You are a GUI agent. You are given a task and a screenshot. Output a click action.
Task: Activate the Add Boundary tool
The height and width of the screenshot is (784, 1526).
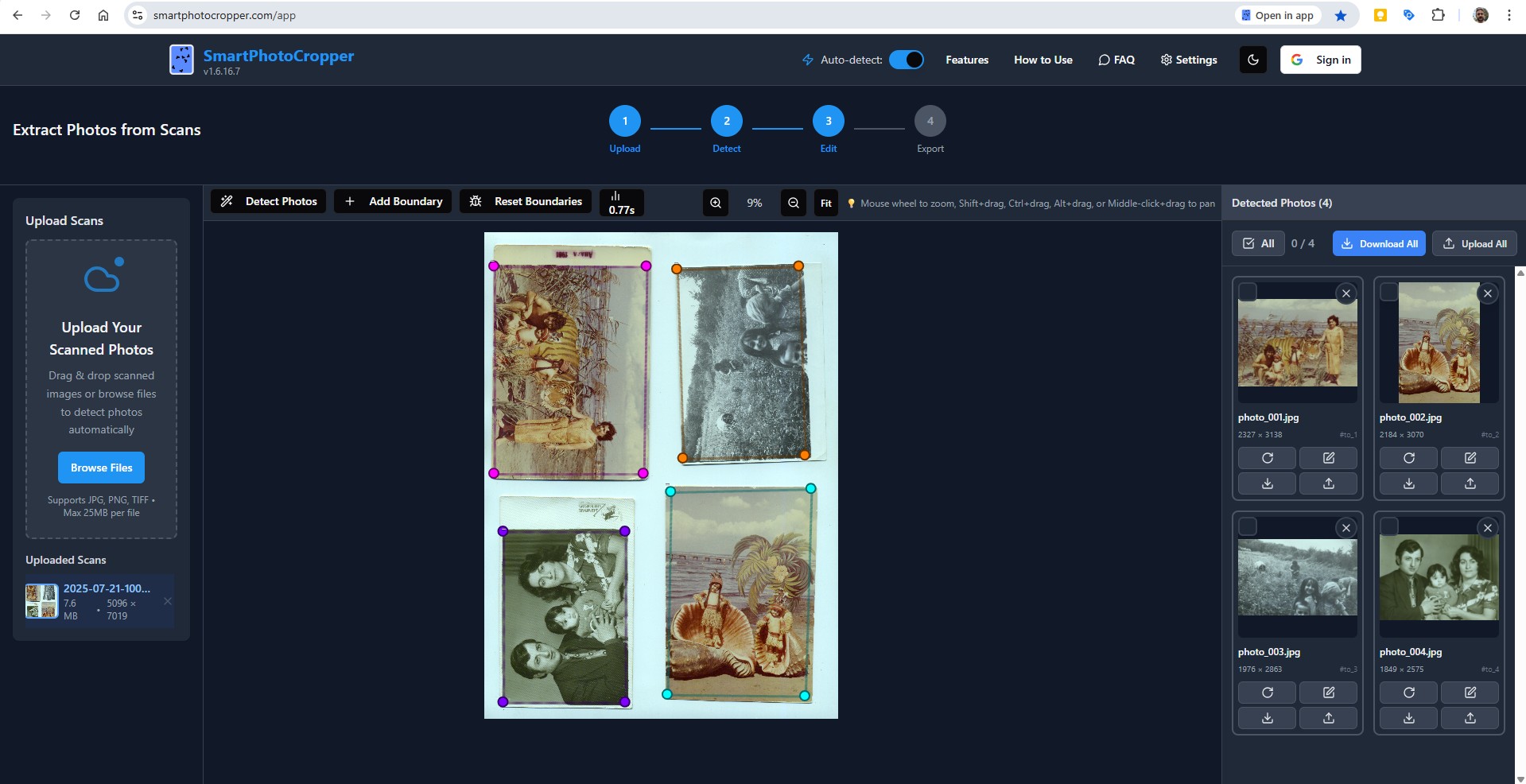(393, 201)
